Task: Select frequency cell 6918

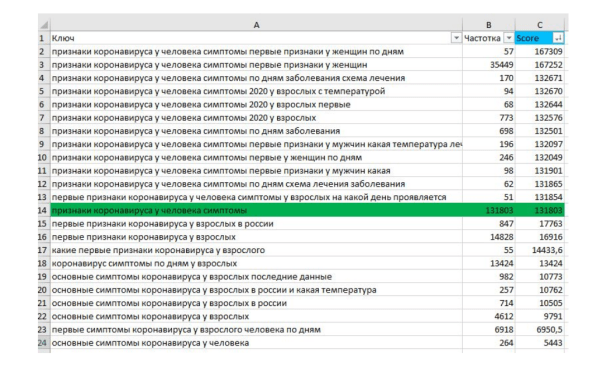Action: [489, 330]
